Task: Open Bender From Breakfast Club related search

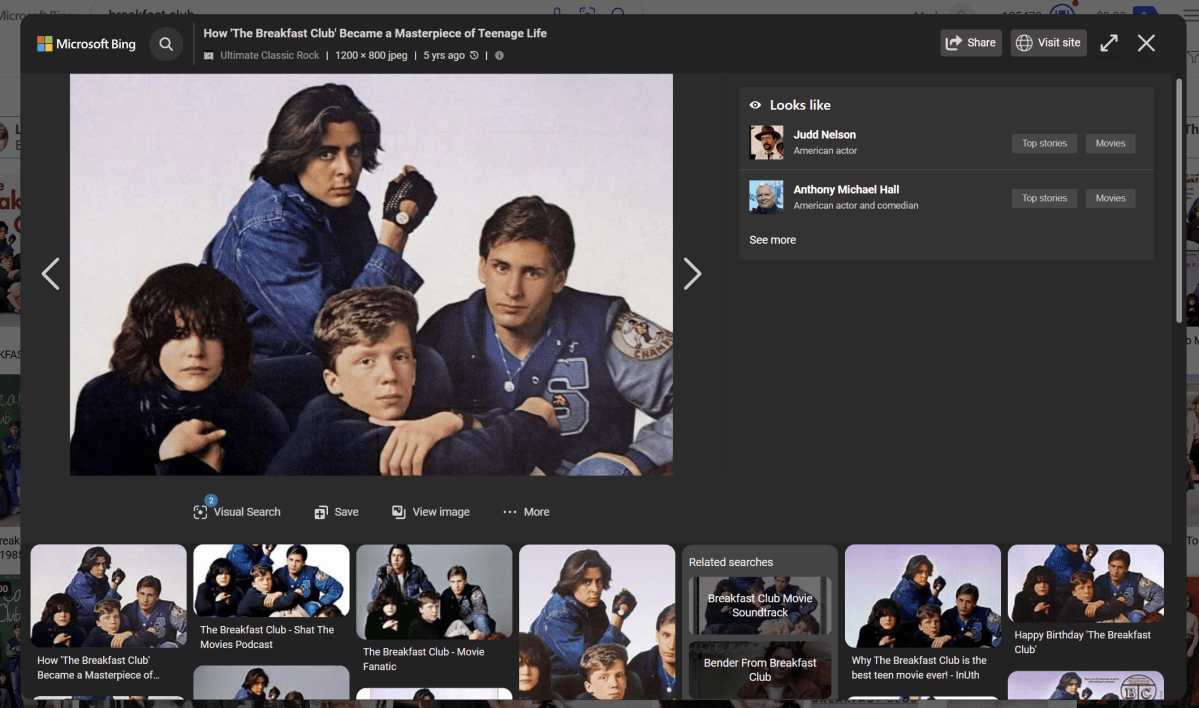Action: coord(760,669)
